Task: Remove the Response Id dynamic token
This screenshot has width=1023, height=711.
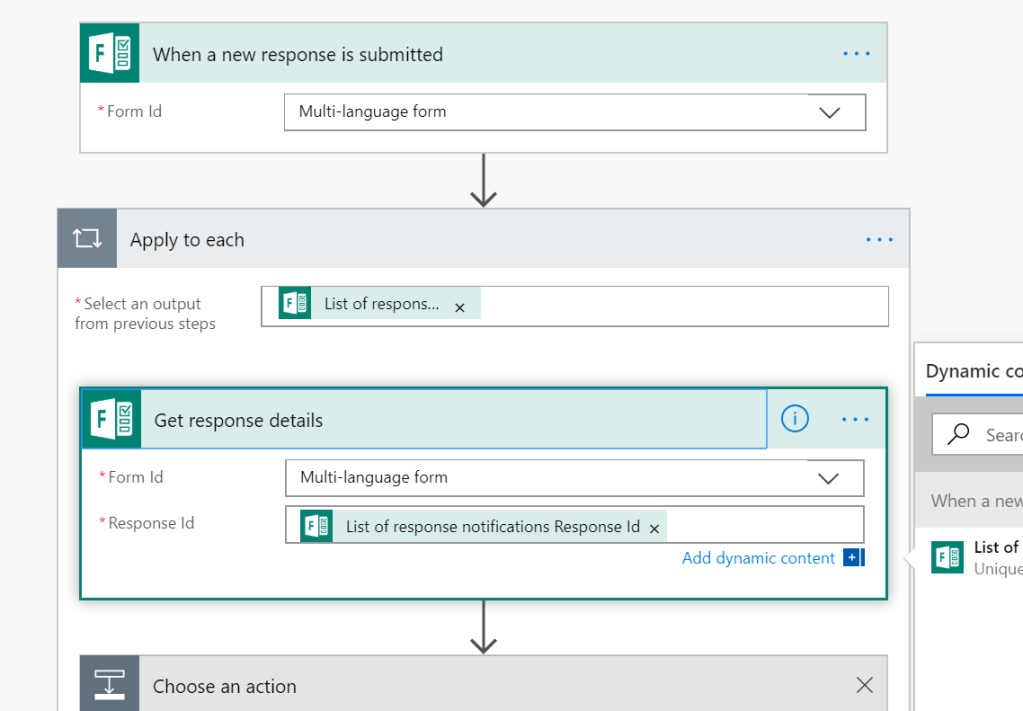Action: pos(655,528)
